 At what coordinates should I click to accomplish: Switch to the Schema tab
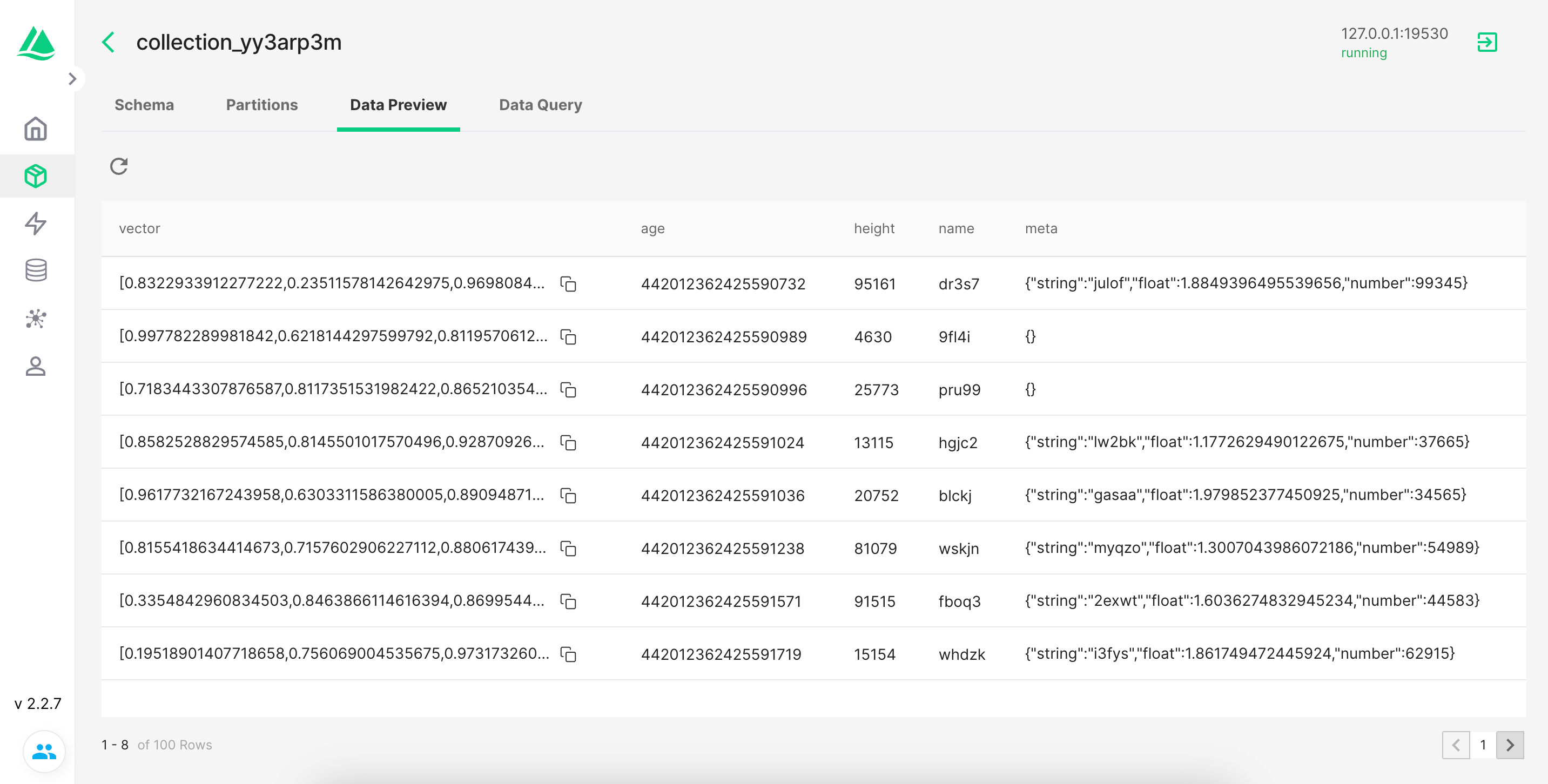click(144, 105)
